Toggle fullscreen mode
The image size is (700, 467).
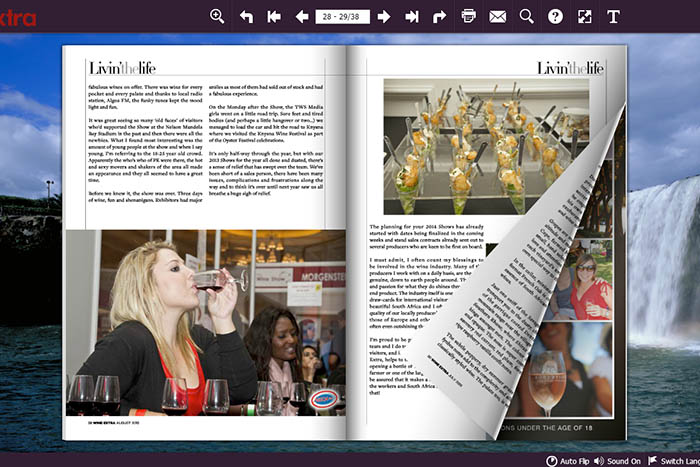(584, 17)
